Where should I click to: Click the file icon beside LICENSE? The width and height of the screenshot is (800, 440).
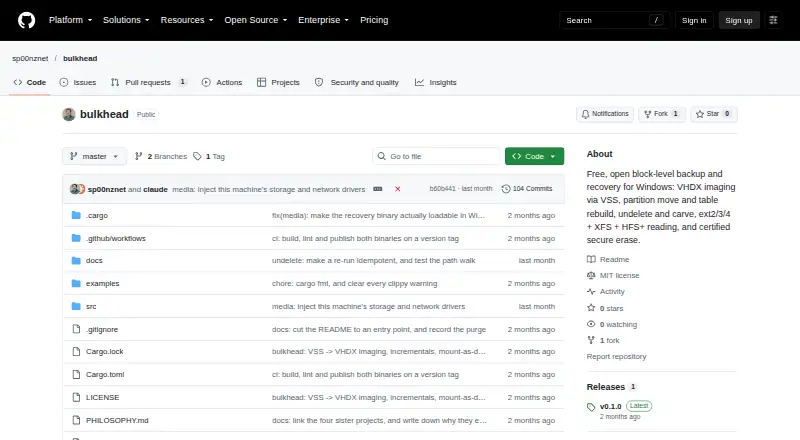coord(76,397)
